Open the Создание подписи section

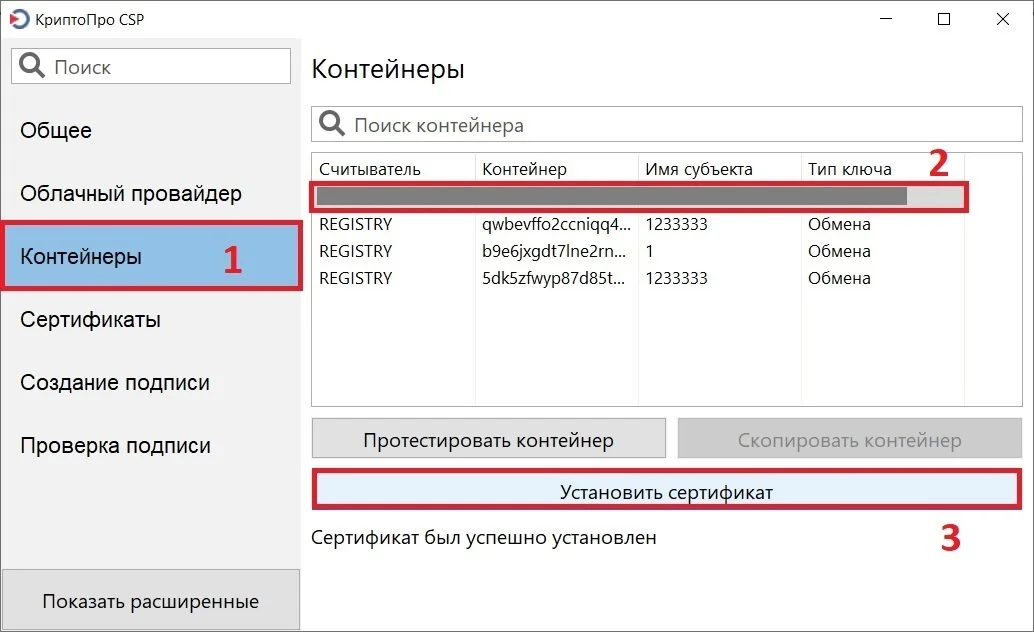click(151, 382)
